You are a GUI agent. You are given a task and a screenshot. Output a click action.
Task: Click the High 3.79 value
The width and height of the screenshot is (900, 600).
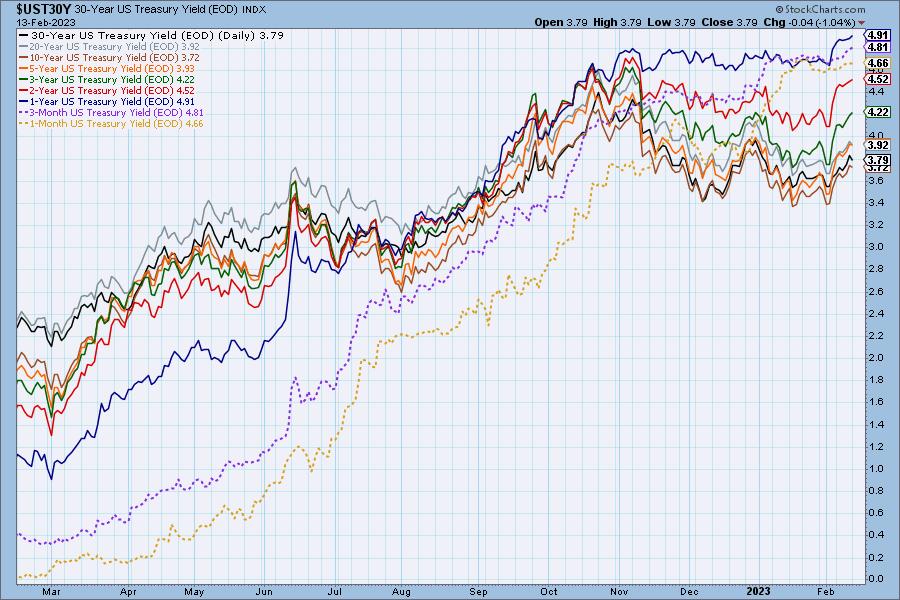(617, 22)
